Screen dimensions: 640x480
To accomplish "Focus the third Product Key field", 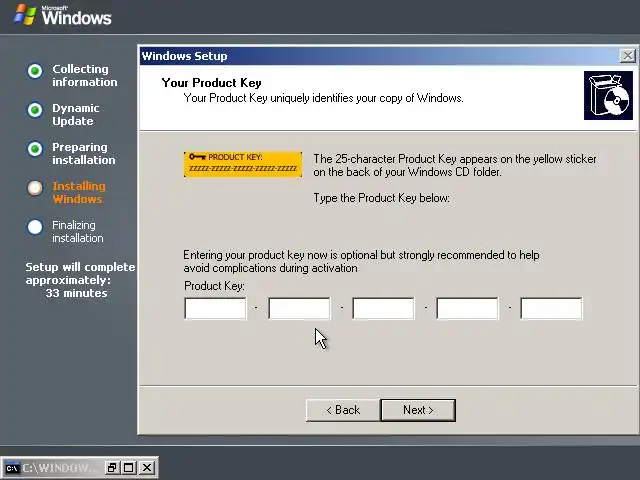I will tap(383, 308).
